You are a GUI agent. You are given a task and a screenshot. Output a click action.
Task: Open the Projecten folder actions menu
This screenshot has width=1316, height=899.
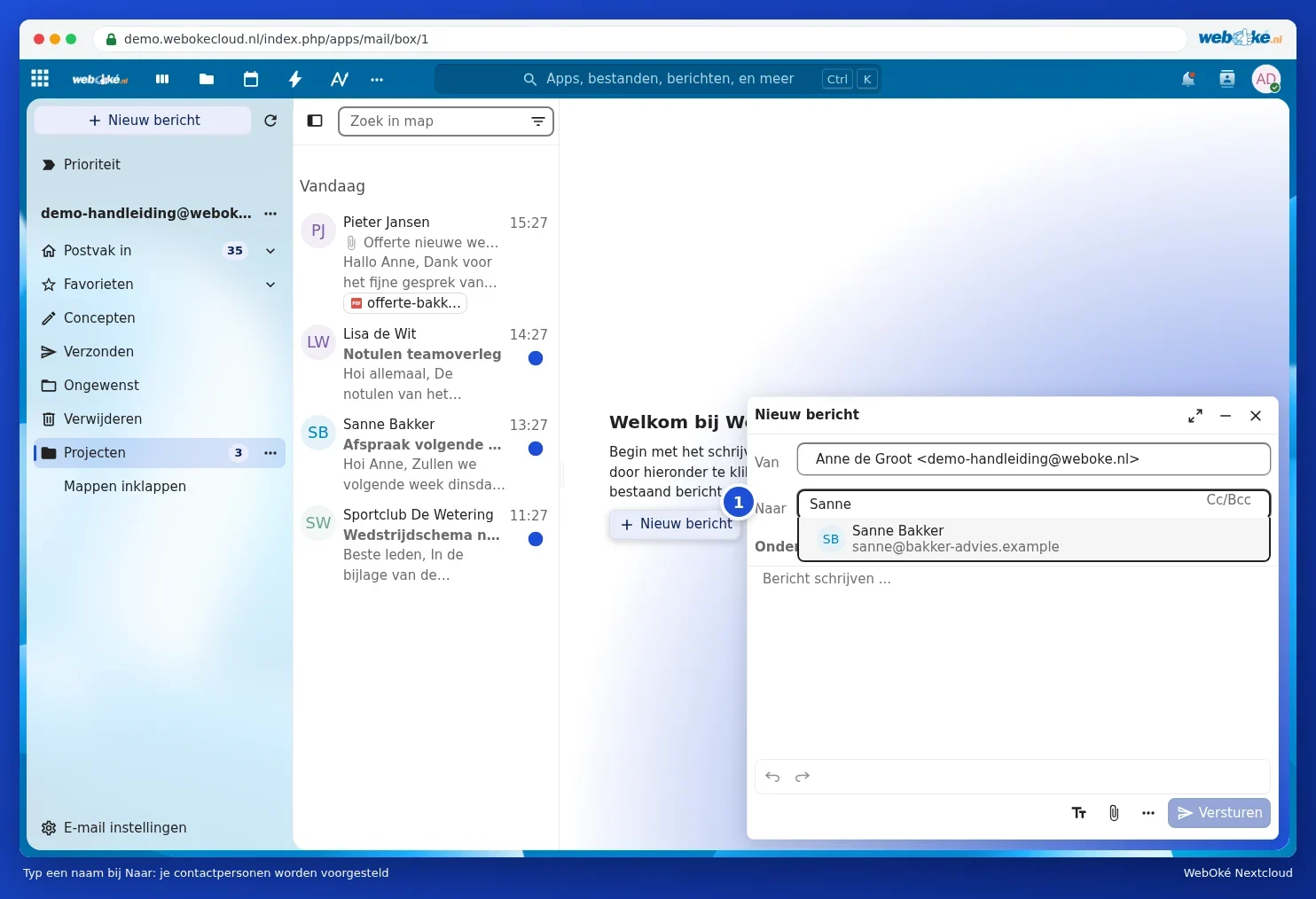(270, 453)
